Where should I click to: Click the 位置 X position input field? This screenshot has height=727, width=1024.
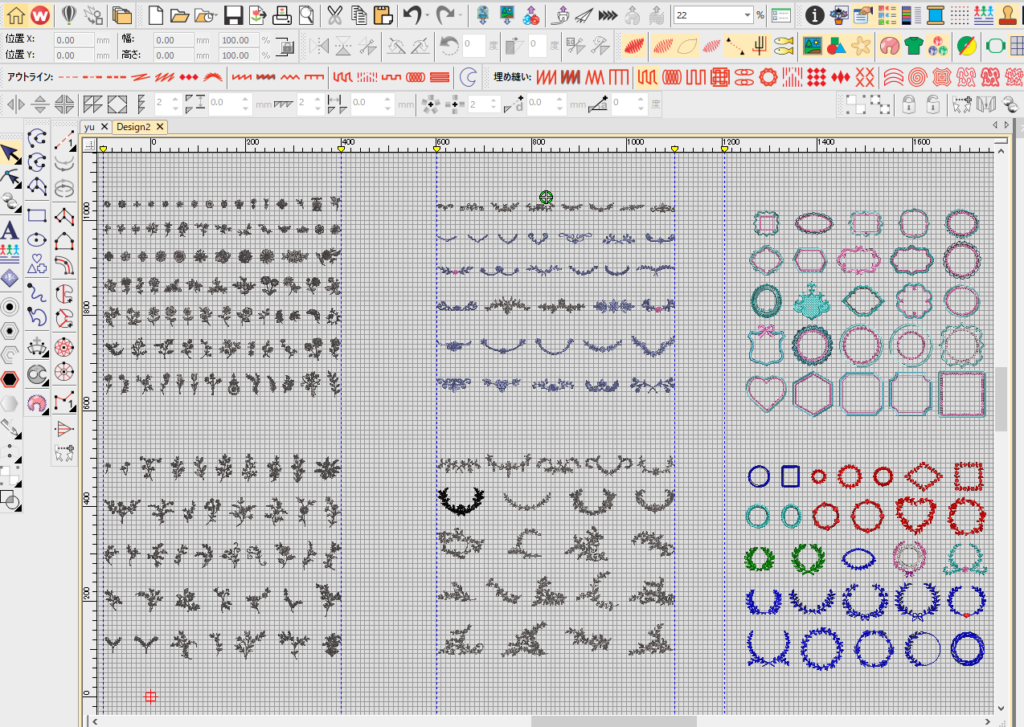click(x=78, y=40)
